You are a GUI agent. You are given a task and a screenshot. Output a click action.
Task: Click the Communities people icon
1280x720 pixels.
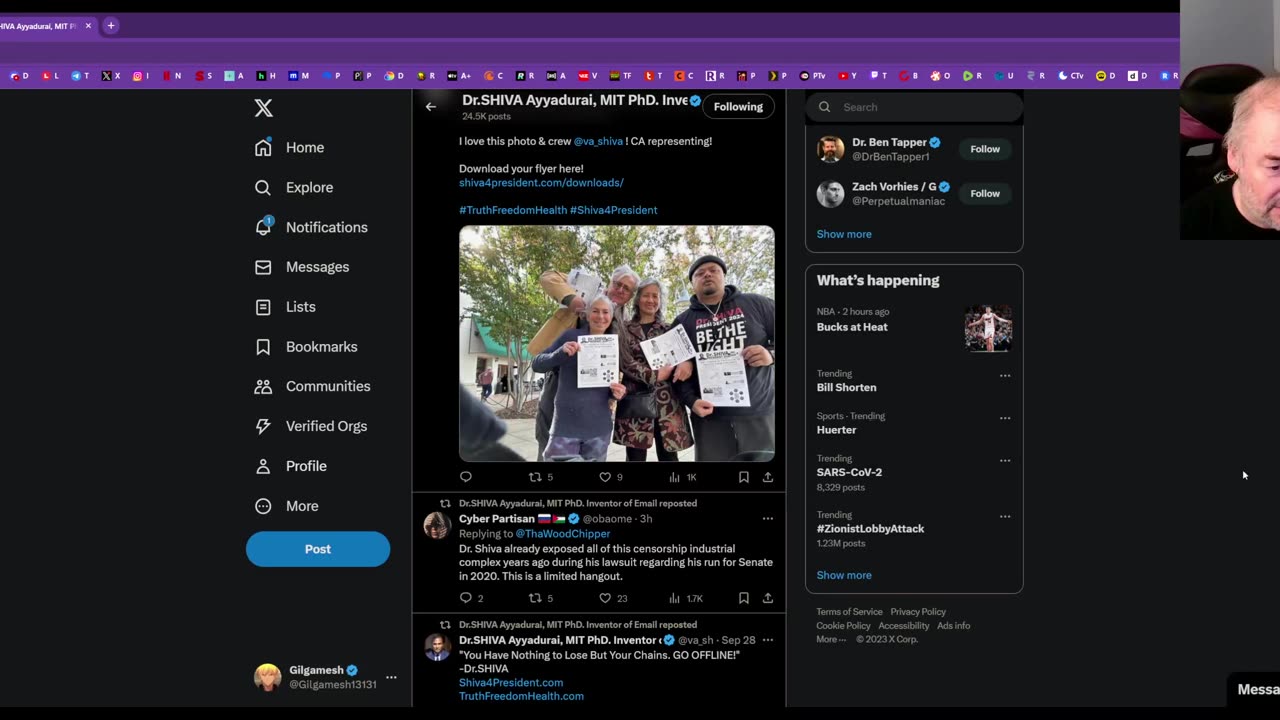(263, 386)
